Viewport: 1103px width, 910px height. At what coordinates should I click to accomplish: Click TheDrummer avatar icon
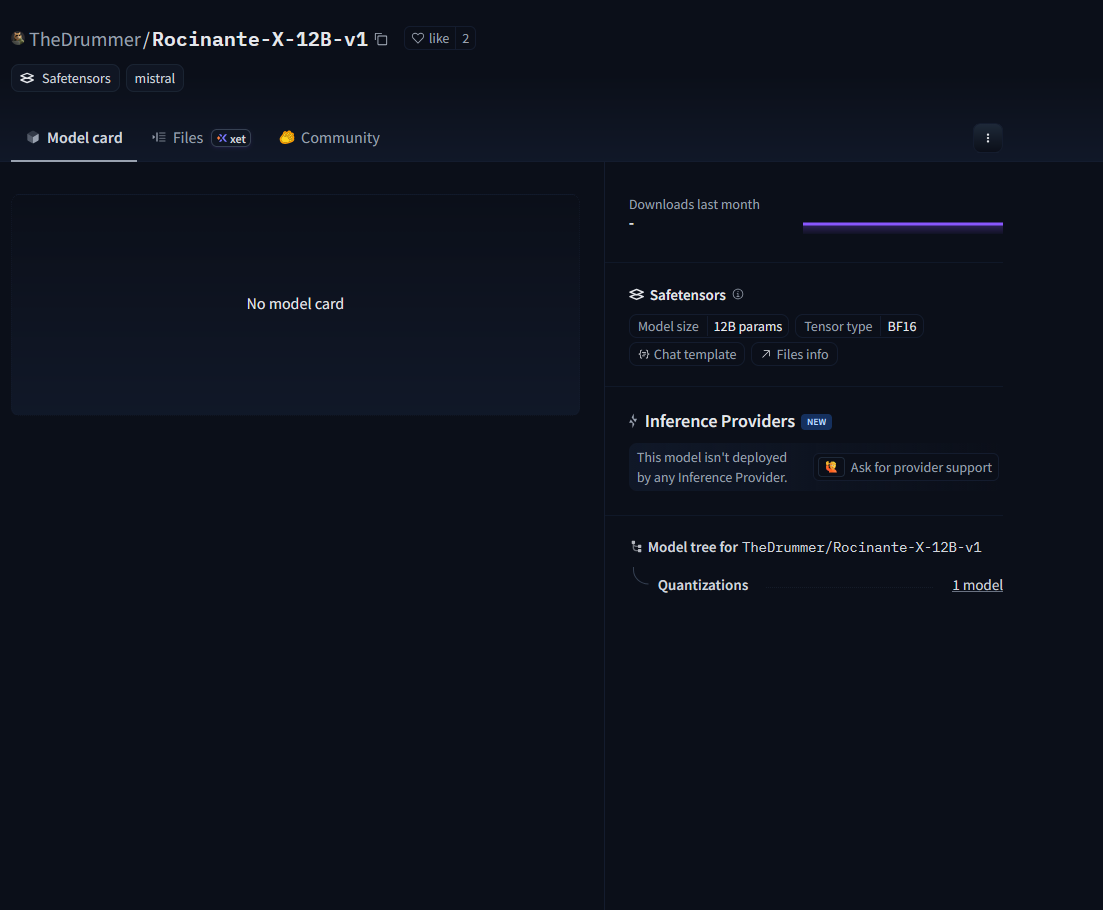pos(18,38)
